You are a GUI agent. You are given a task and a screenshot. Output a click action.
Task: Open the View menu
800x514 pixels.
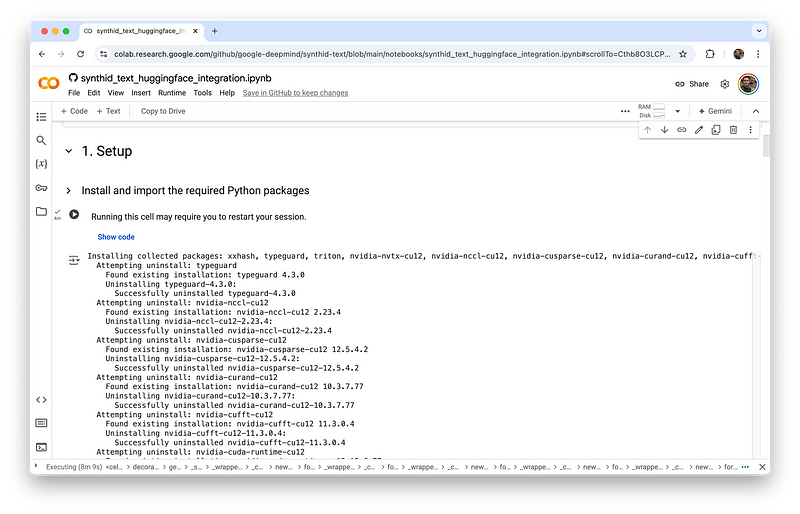(x=116, y=93)
